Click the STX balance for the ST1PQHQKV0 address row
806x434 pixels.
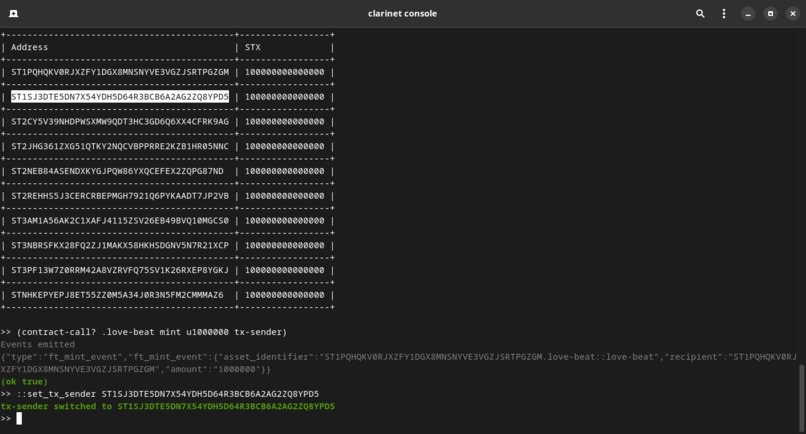tap(284, 72)
